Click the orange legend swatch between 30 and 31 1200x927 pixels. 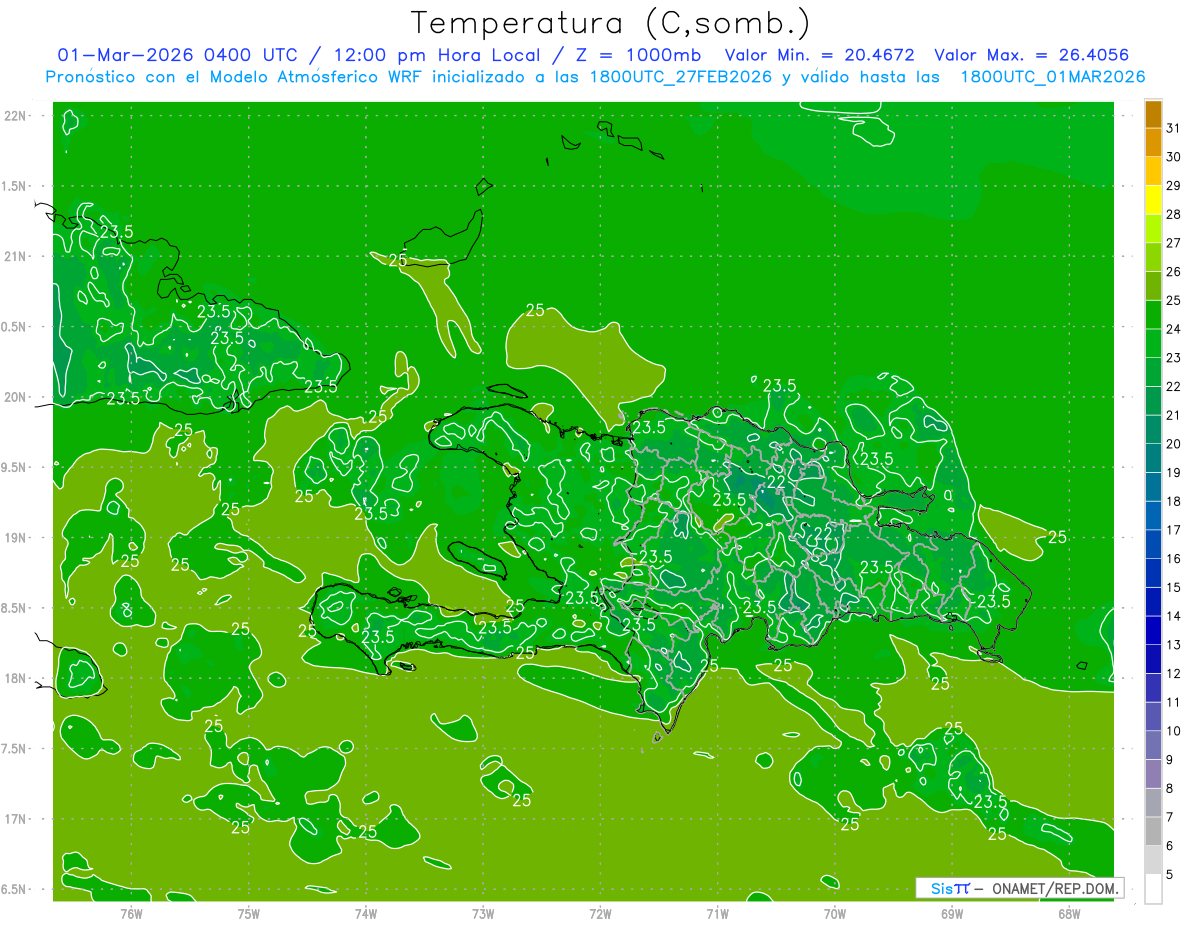1153,142
